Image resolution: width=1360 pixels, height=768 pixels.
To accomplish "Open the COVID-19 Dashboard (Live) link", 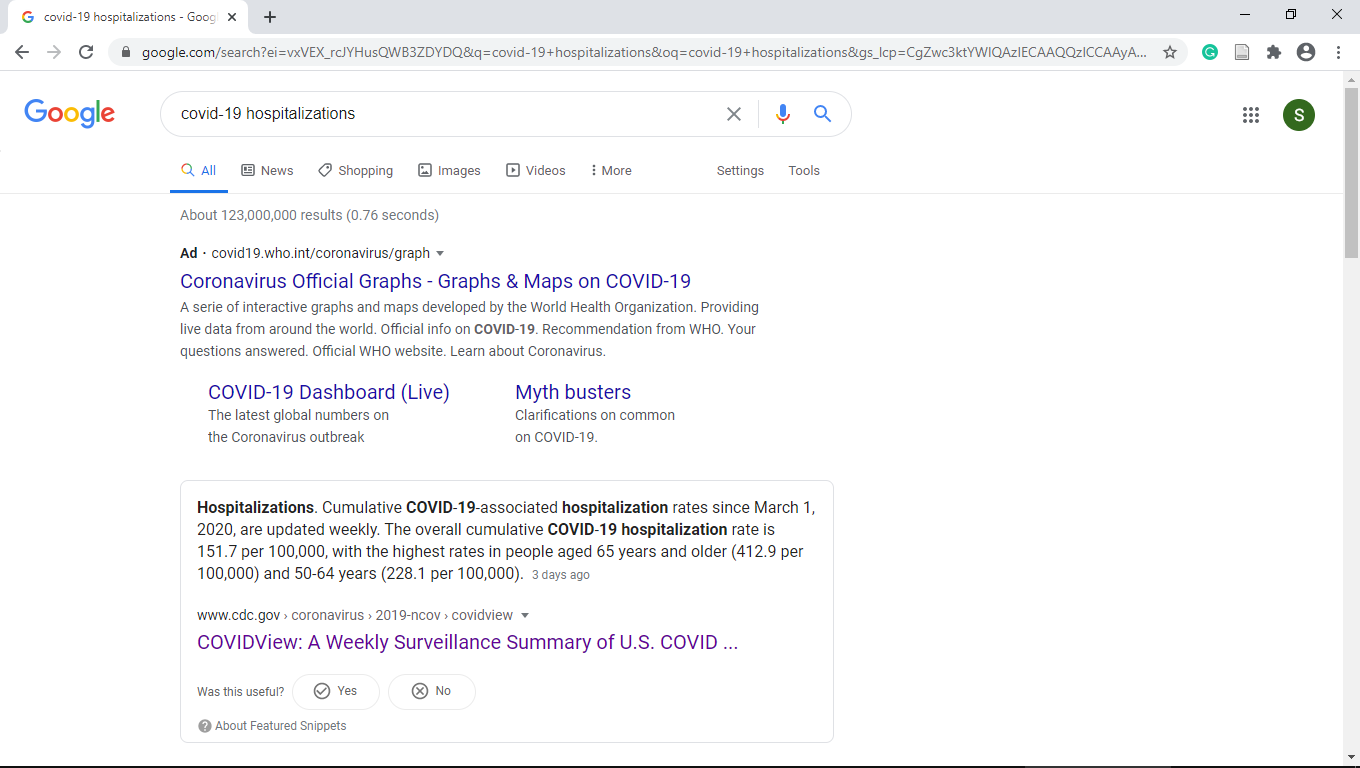I will 329,392.
